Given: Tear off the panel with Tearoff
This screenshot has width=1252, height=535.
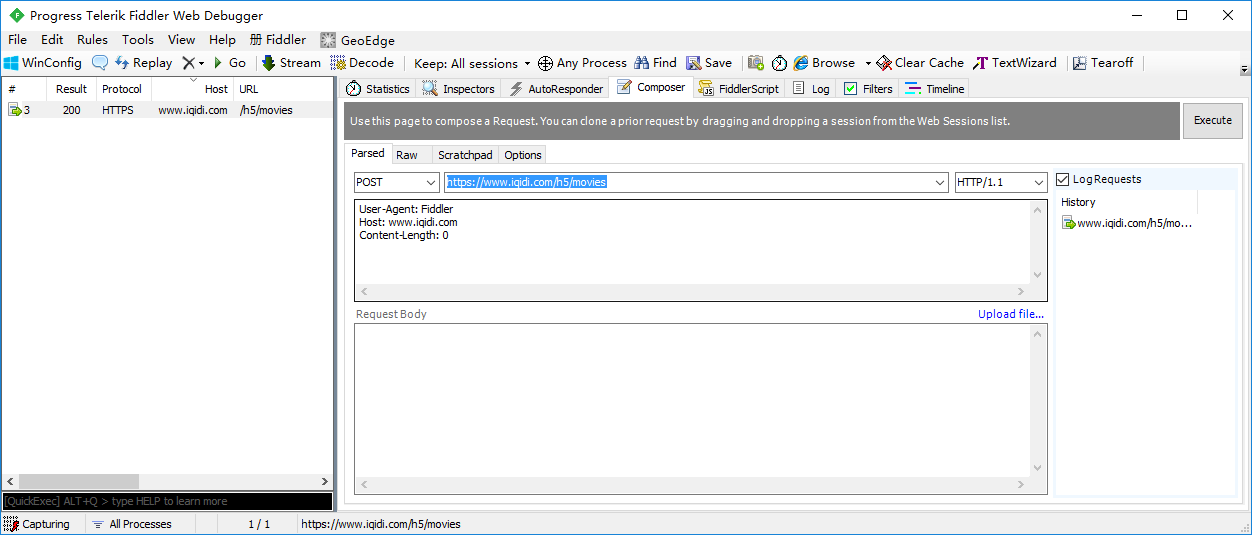Looking at the screenshot, I should click(x=1103, y=63).
